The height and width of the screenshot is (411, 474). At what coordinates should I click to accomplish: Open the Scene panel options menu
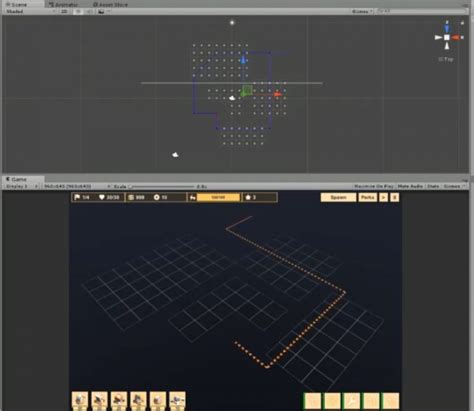click(465, 5)
